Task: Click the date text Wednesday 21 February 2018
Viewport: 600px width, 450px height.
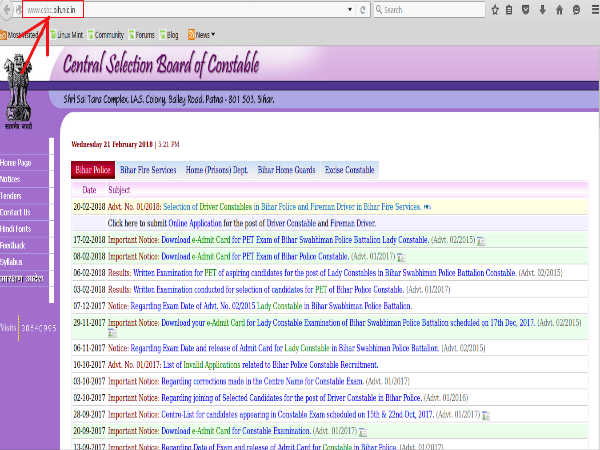Action: (112, 145)
